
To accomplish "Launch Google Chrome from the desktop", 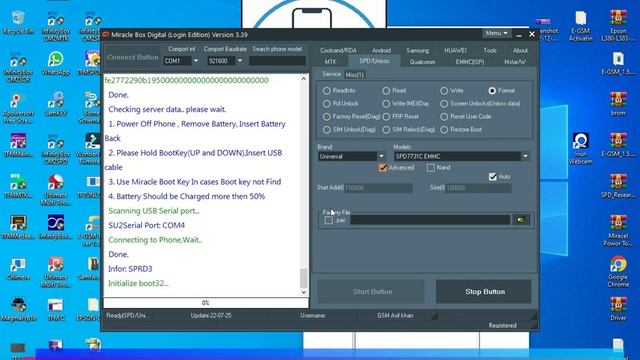I will [618, 272].
